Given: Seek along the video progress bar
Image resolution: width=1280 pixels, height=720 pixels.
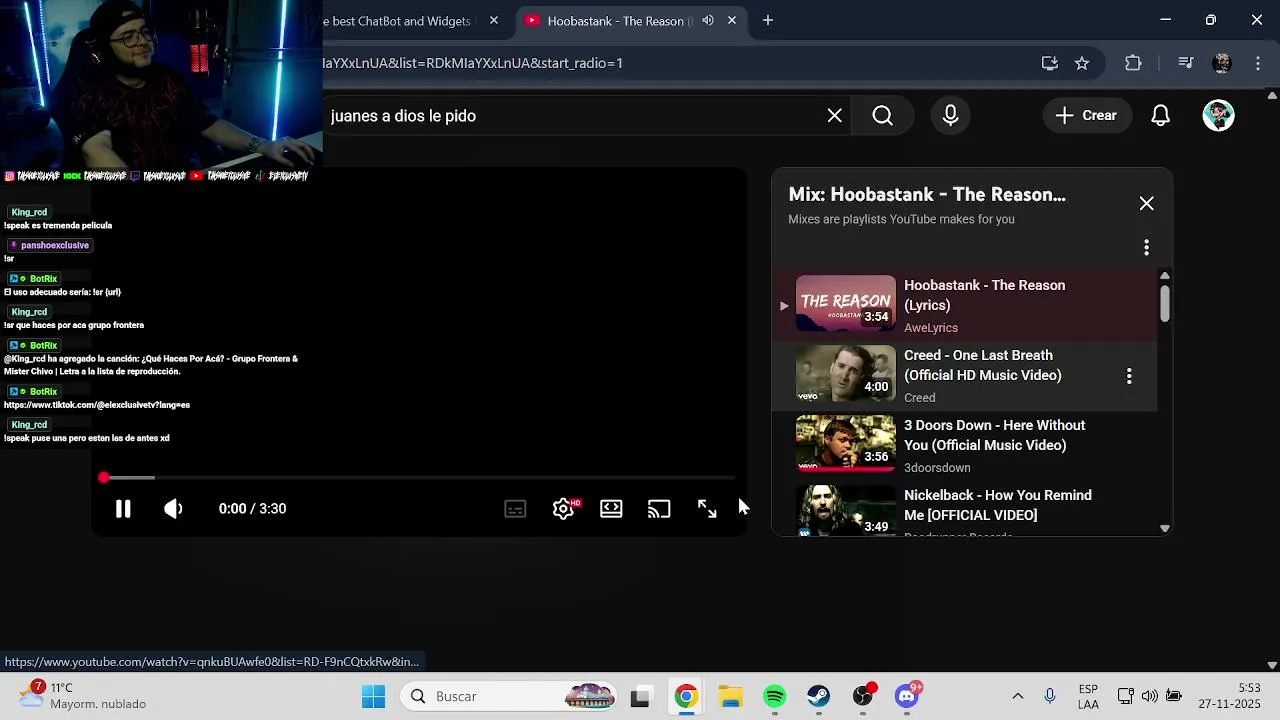Looking at the screenshot, I should [419, 478].
